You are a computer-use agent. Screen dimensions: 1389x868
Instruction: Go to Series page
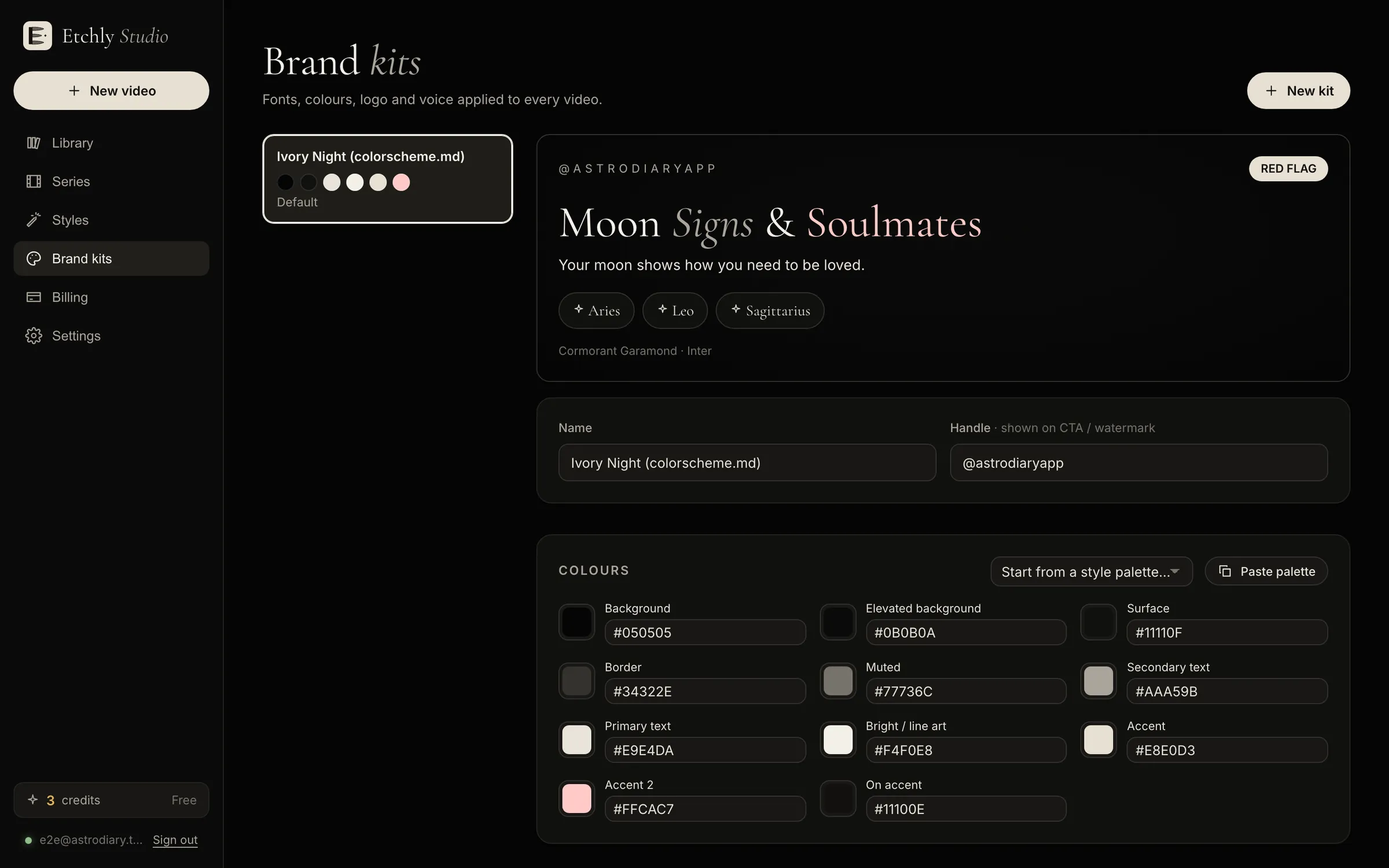tap(111, 182)
